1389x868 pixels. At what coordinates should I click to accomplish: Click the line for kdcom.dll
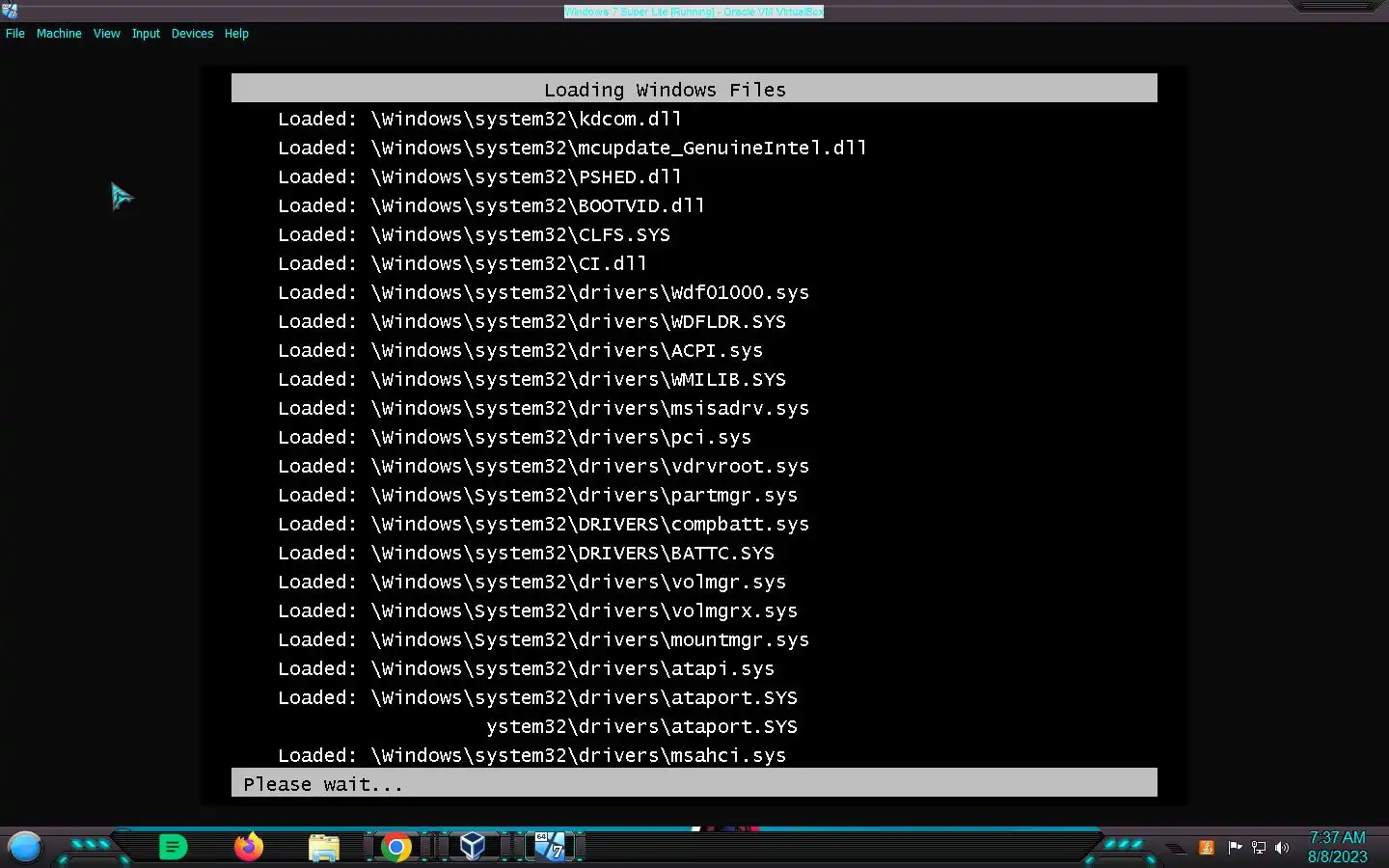pos(479,119)
